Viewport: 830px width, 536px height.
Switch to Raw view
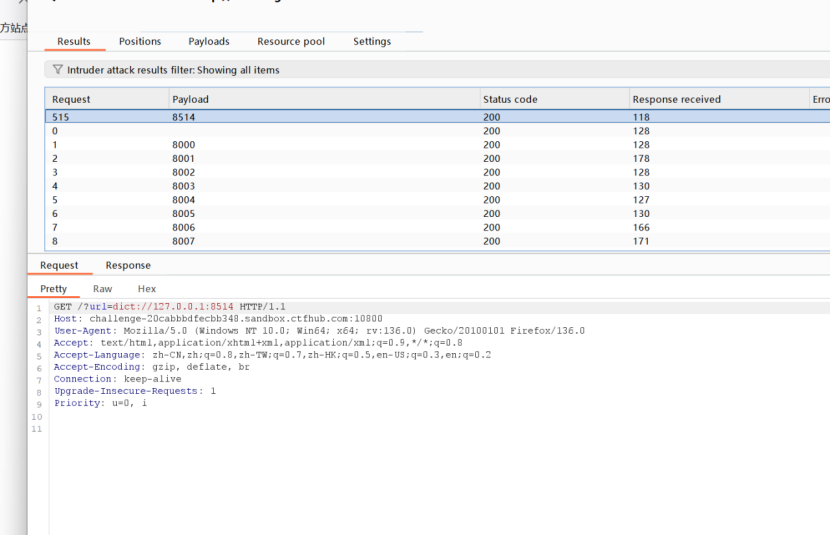102,288
